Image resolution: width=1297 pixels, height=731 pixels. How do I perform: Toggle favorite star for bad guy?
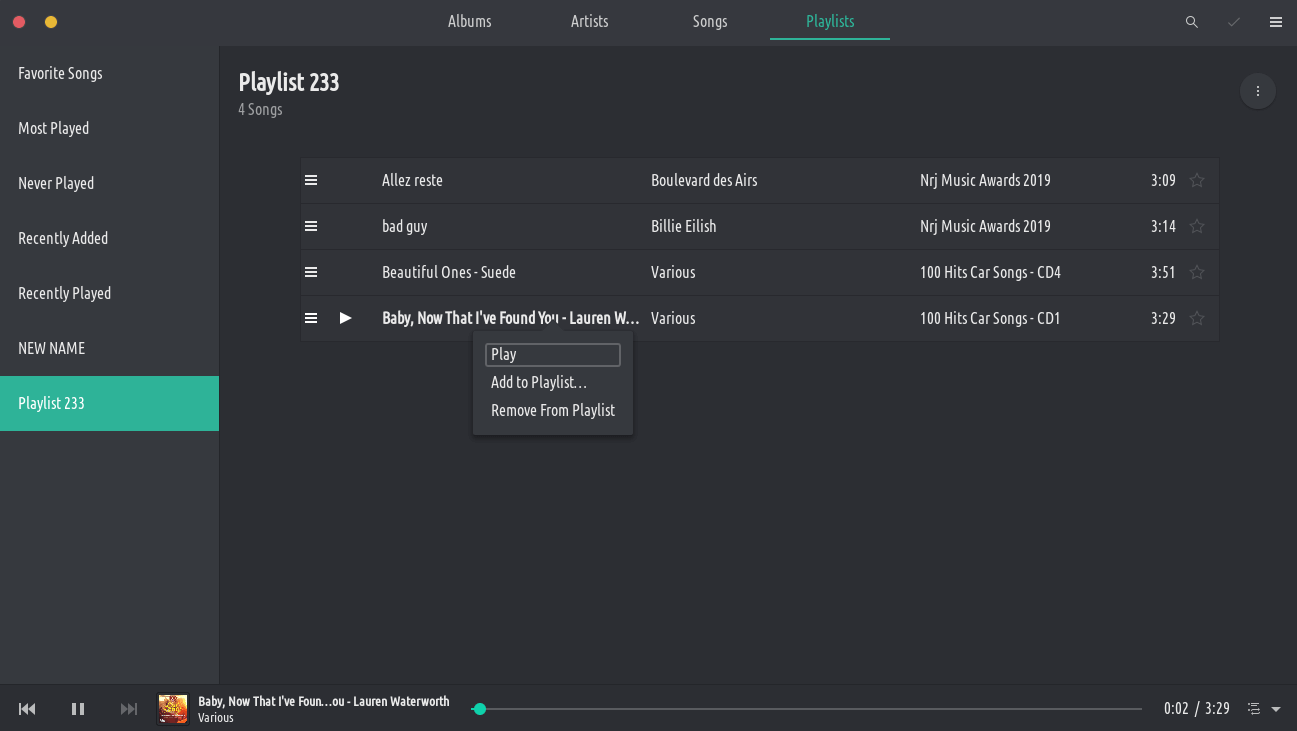pyautogui.click(x=1197, y=227)
